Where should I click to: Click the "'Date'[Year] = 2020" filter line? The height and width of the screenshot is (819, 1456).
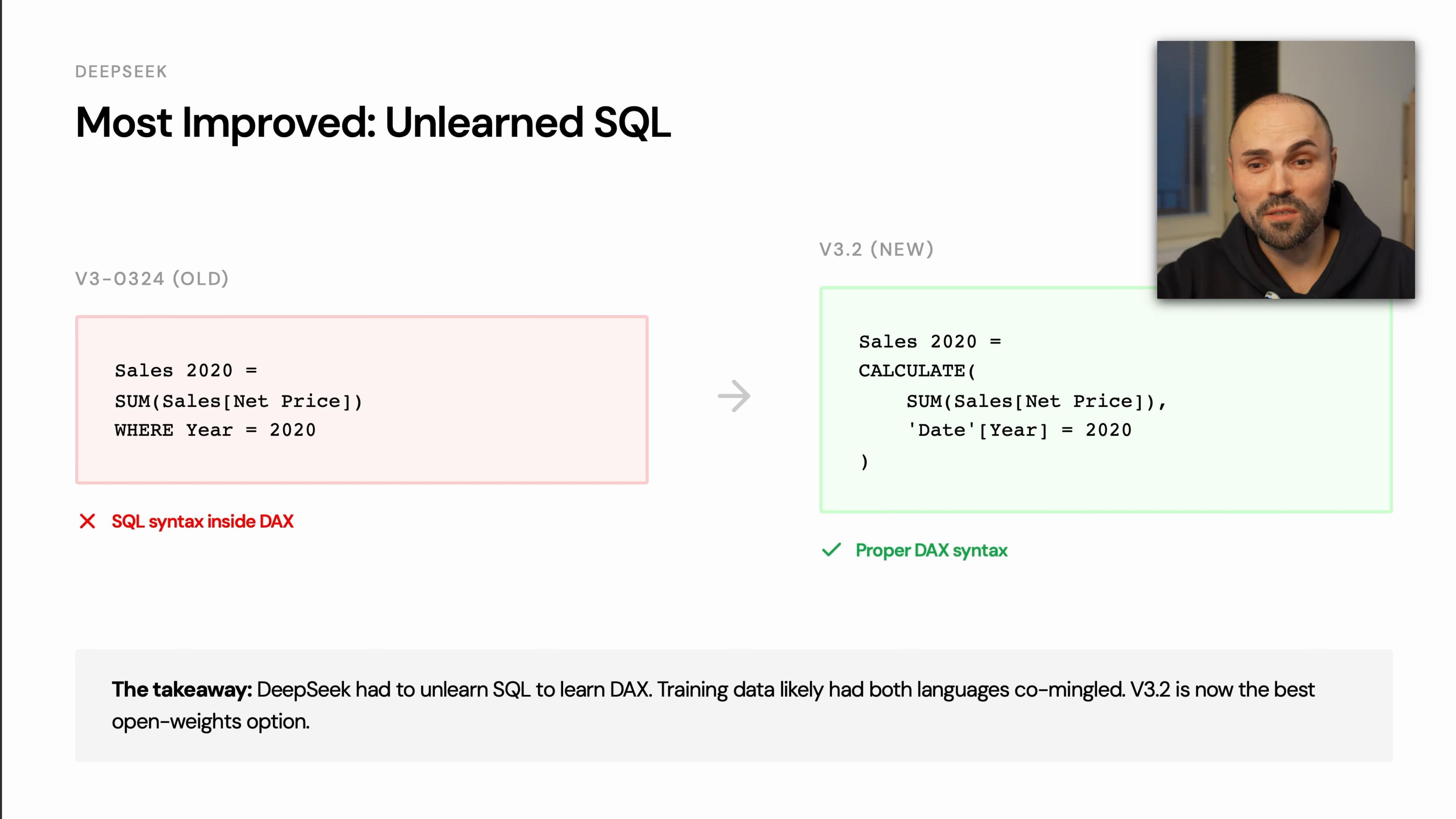tap(1019, 430)
